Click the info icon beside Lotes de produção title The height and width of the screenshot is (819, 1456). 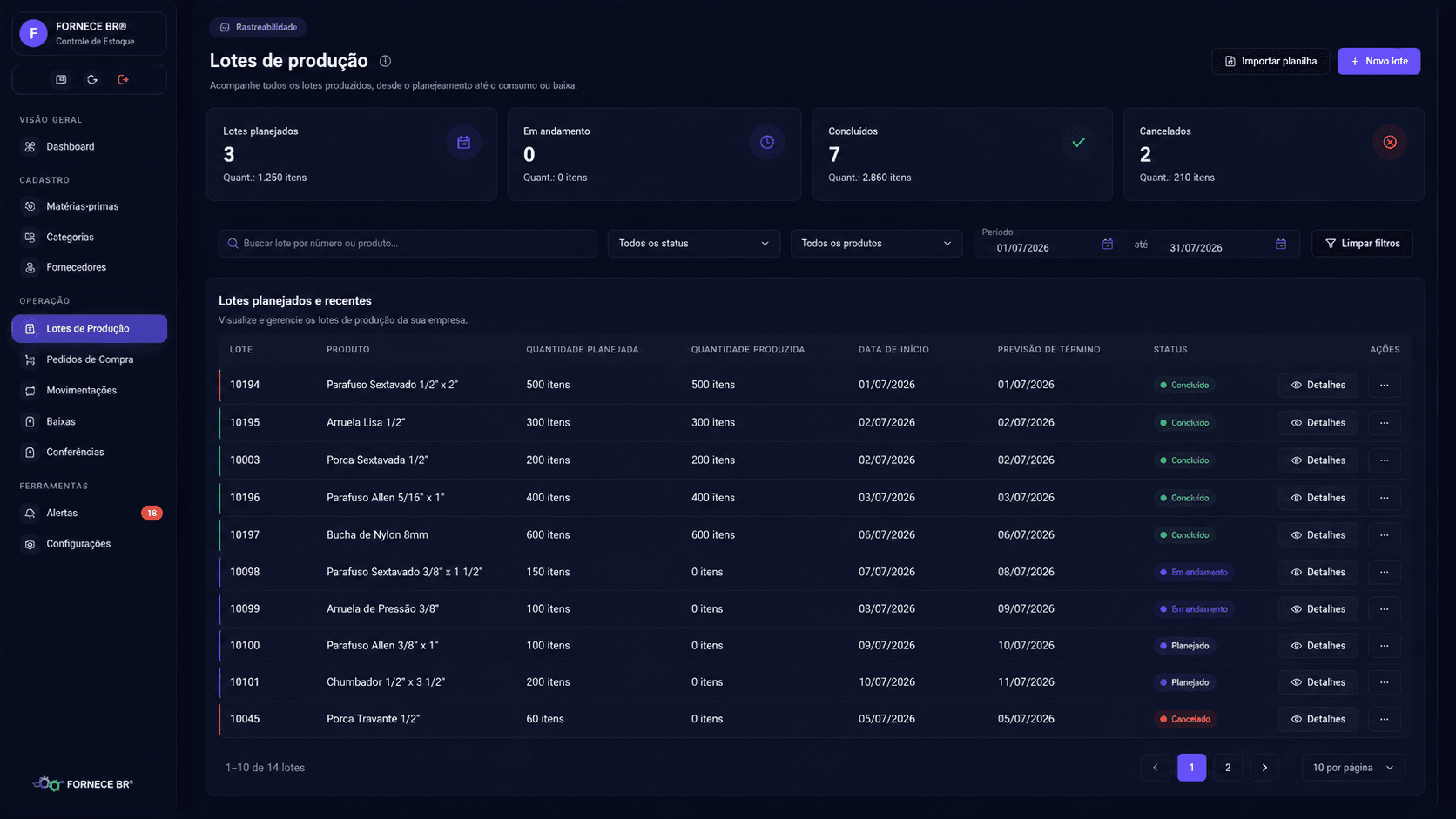point(385,61)
